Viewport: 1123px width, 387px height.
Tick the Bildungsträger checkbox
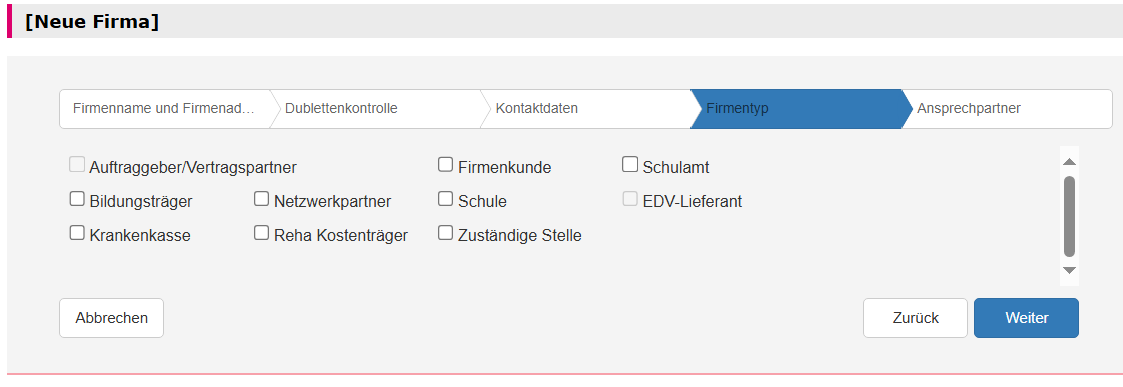coord(77,199)
